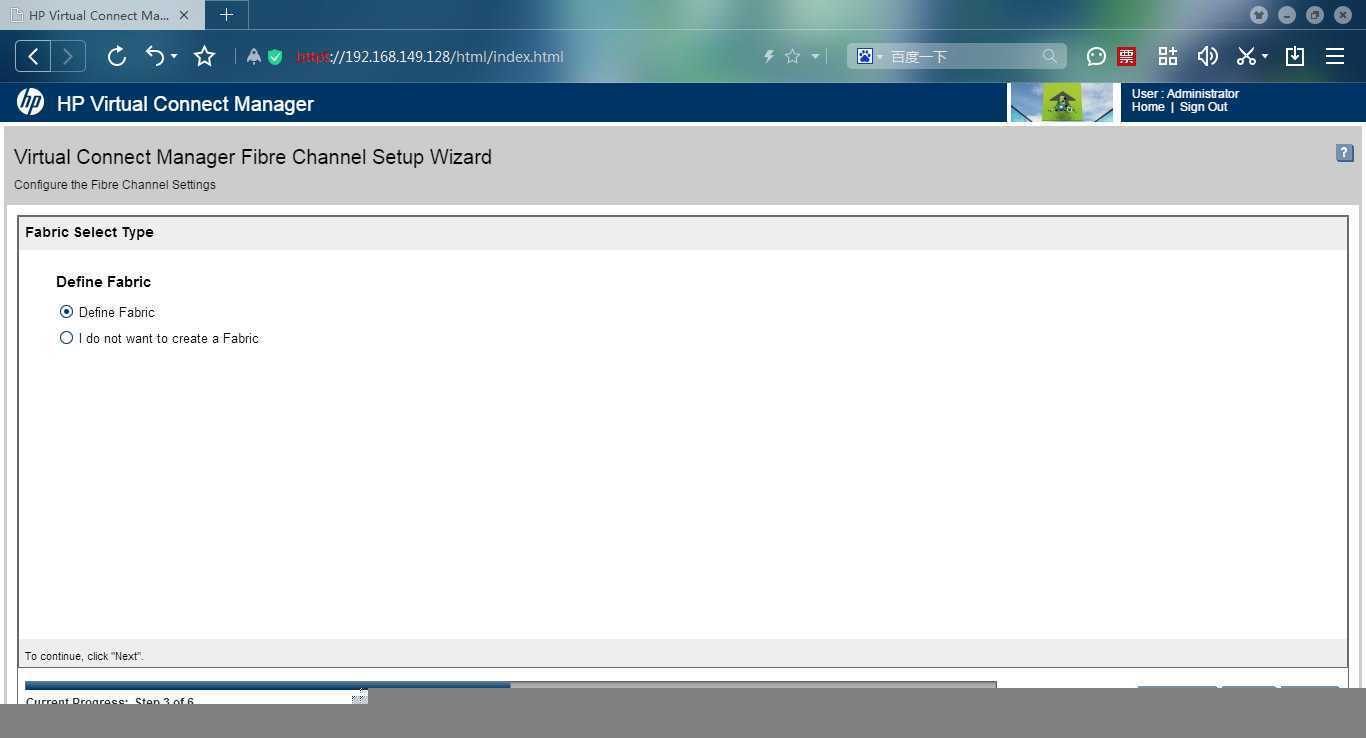Select the HP Virtual Connect Manager tab
This screenshot has width=1366, height=738.
point(99,15)
